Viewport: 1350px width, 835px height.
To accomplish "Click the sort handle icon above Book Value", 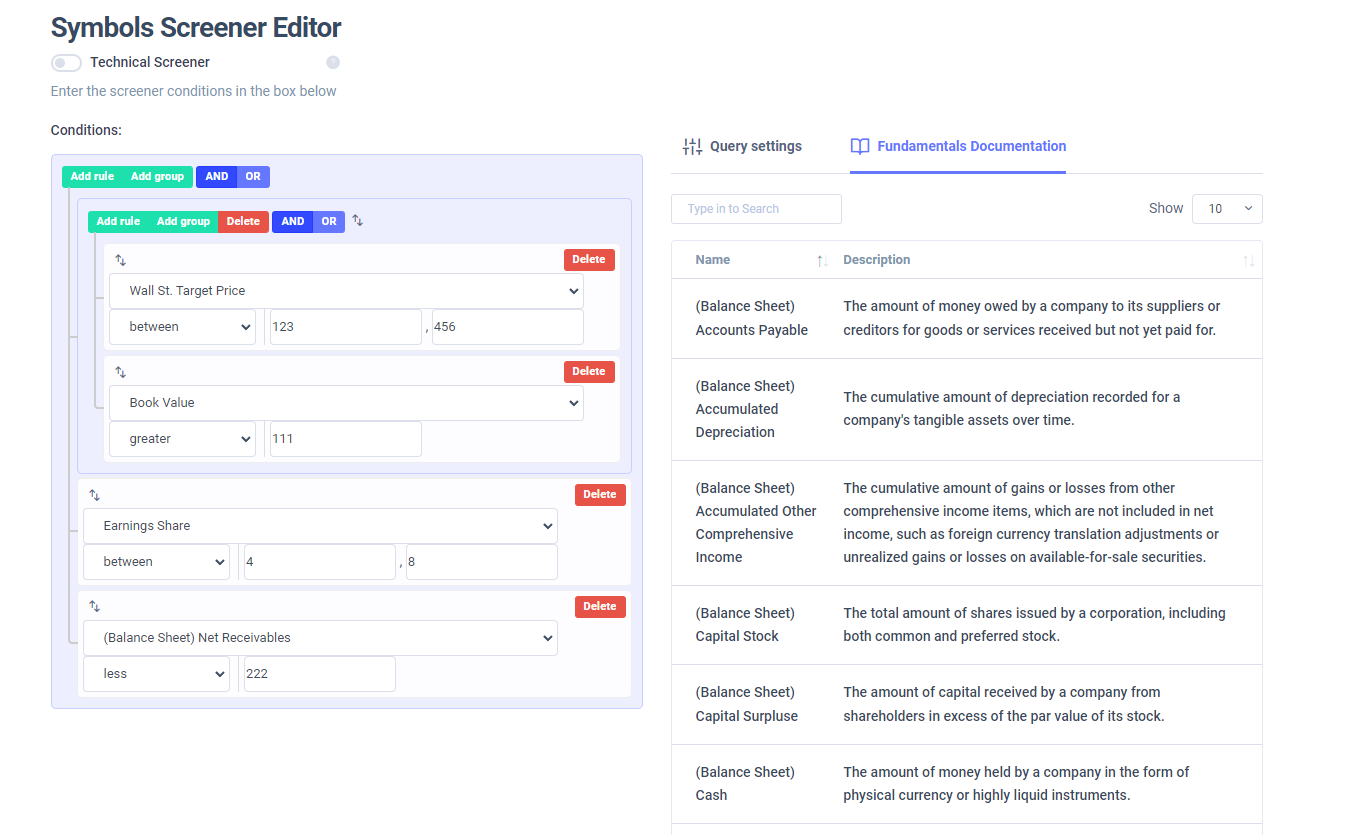I will click(120, 372).
